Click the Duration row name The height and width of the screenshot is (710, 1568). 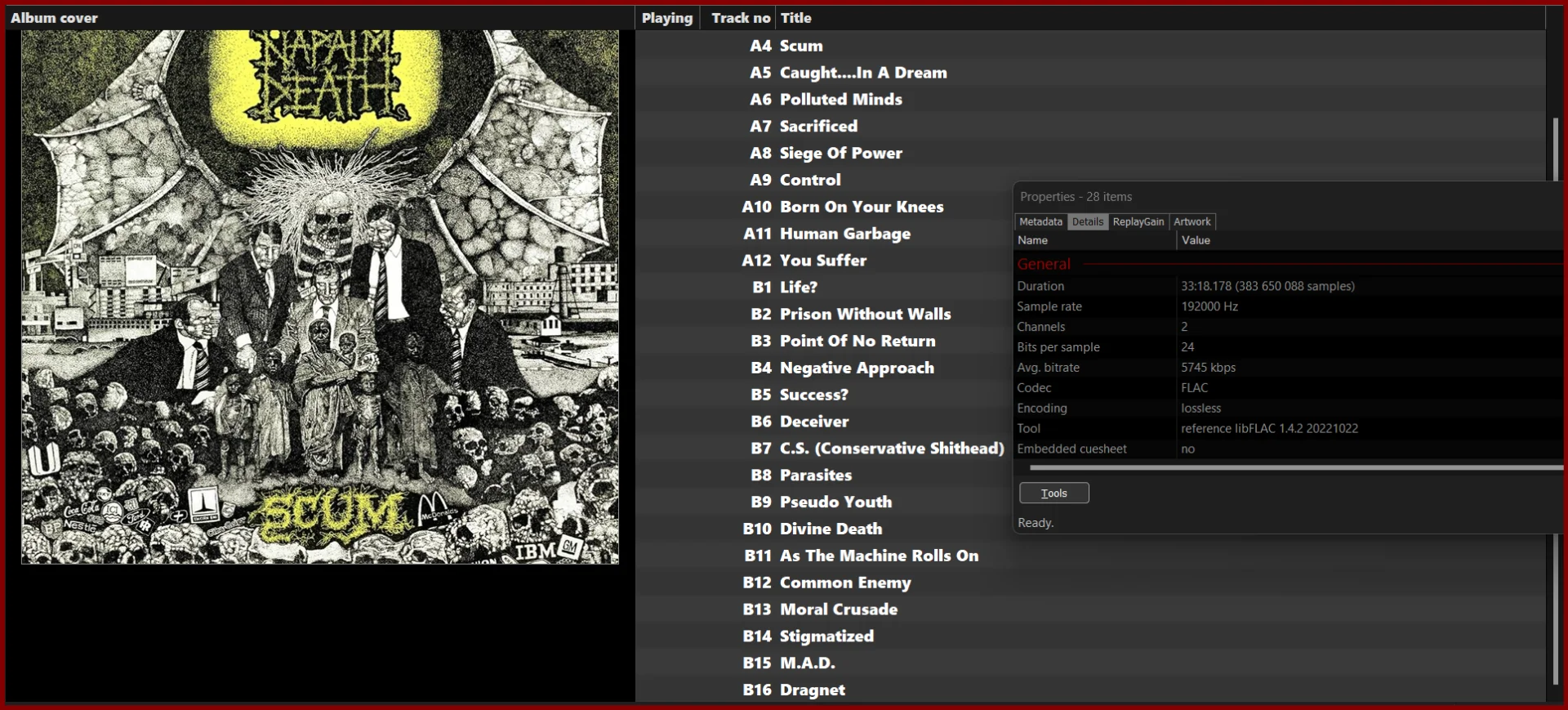tap(1040, 286)
